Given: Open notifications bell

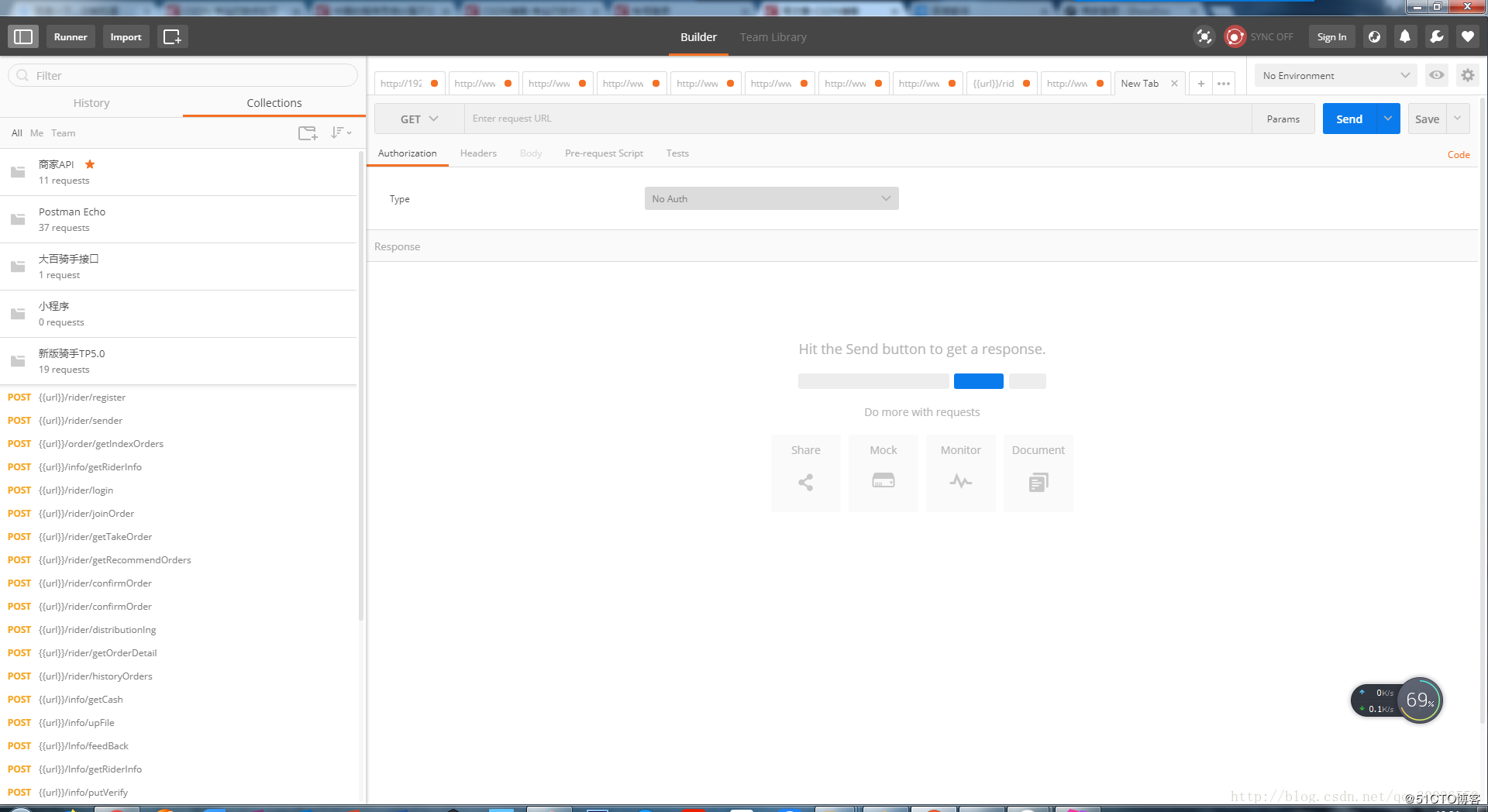Looking at the screenshot, I should pyautogui.click(x=1404, y=36).
